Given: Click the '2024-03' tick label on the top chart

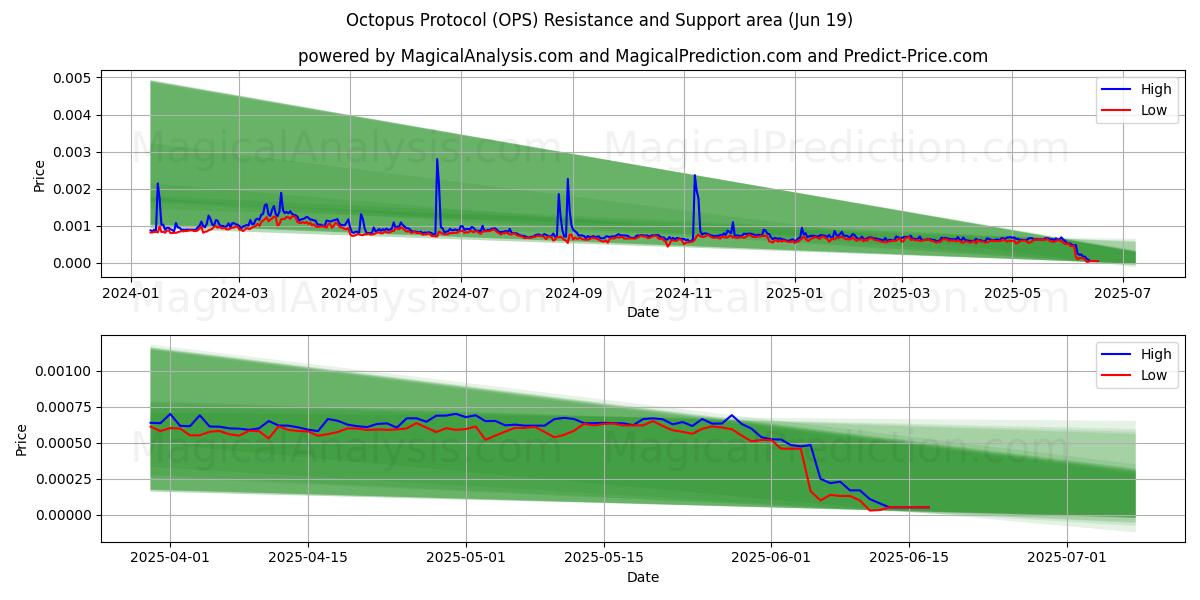Looking at the screenshot, I should tap(238, 294).
